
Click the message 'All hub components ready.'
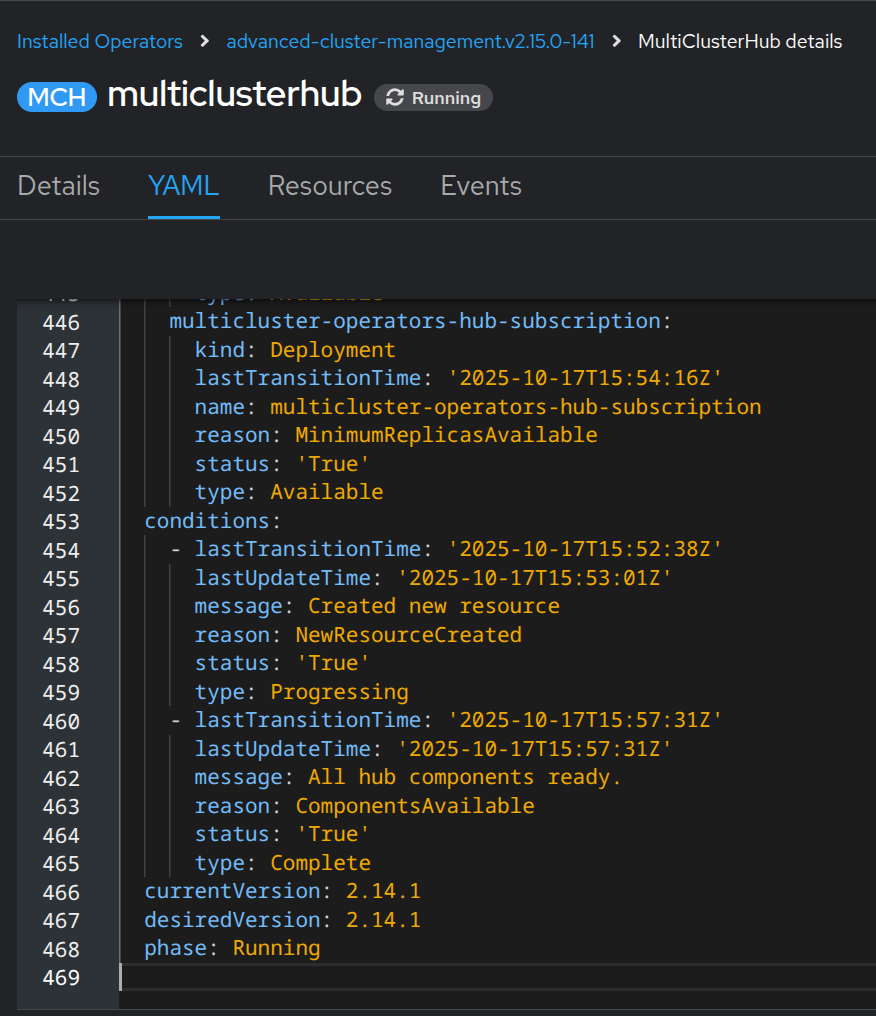pos(465,777)
